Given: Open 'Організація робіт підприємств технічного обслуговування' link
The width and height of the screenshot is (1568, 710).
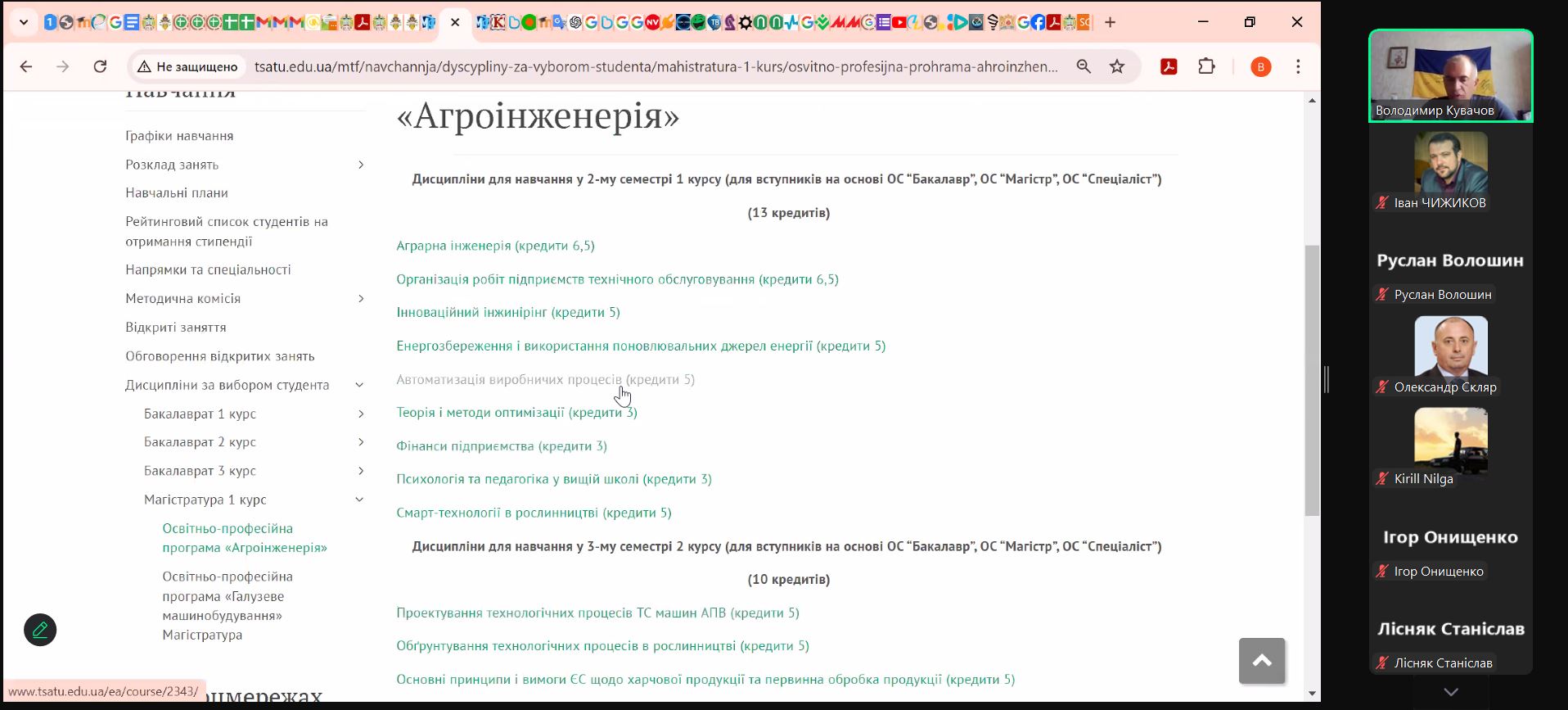Looking at the screenshot, I should (617, 279).
